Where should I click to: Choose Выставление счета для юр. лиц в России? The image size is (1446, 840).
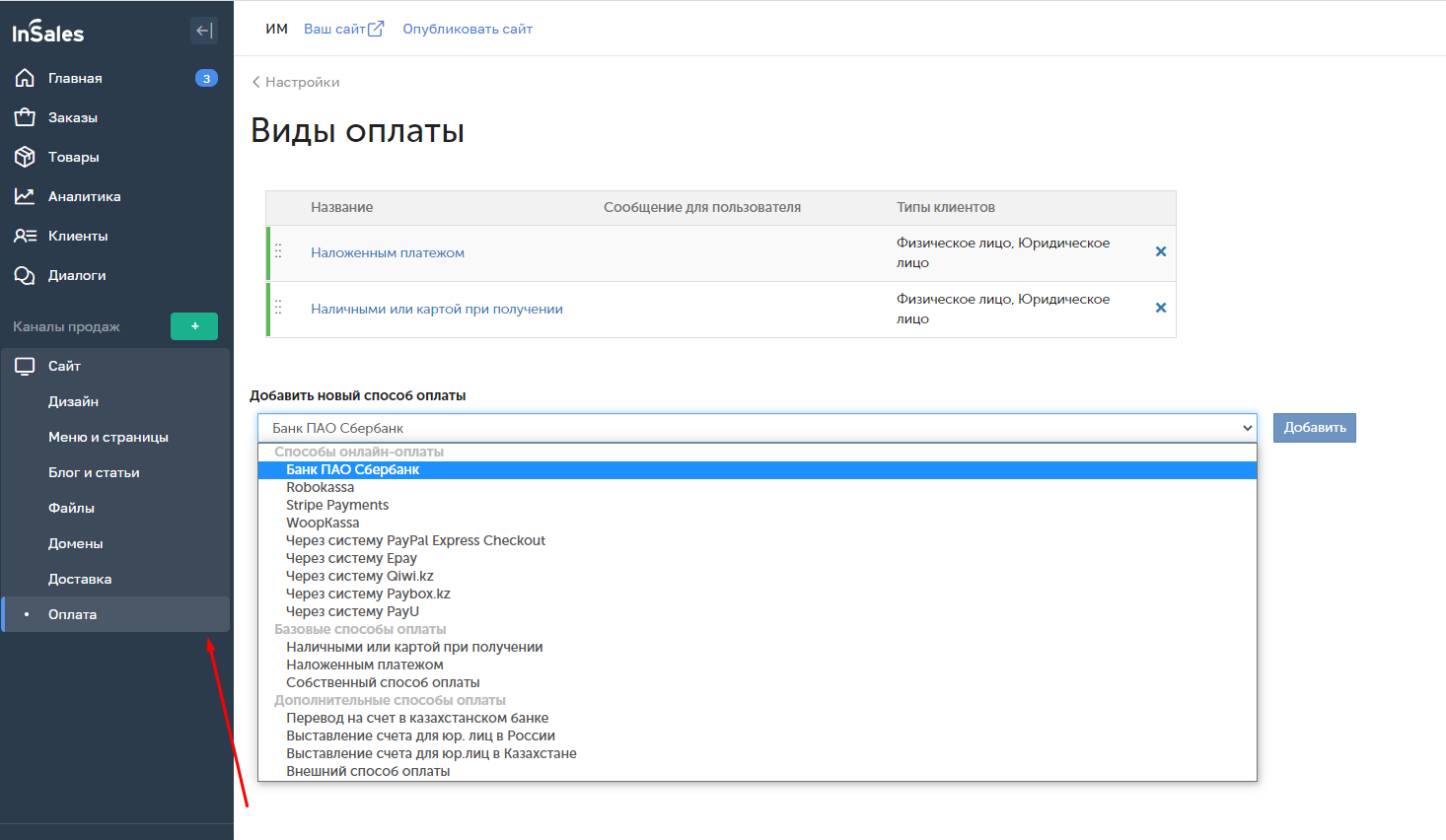[x=758, y=735]
